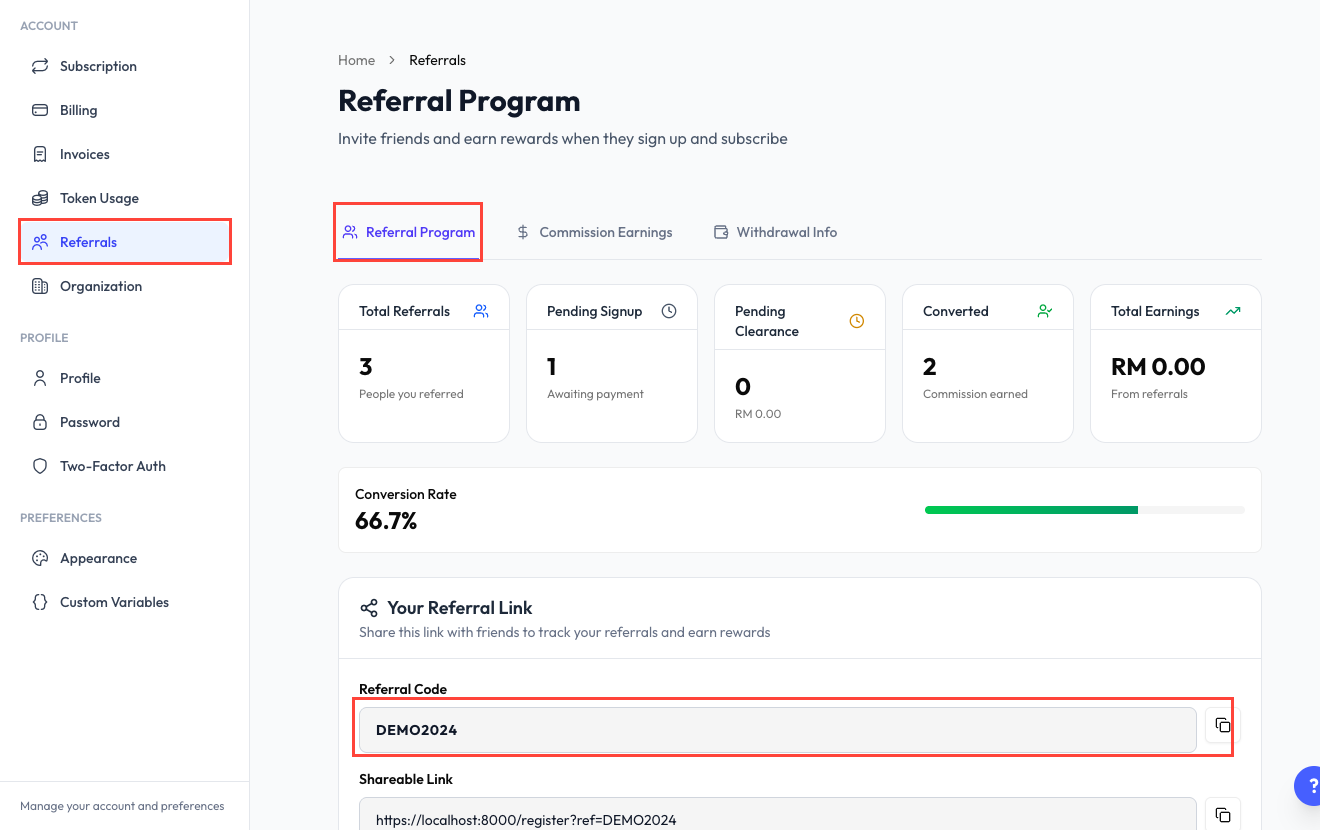Open Custom Variables settings
Image resolution: width=1320 pixels, height=830 pixels.
pos(125,602)
